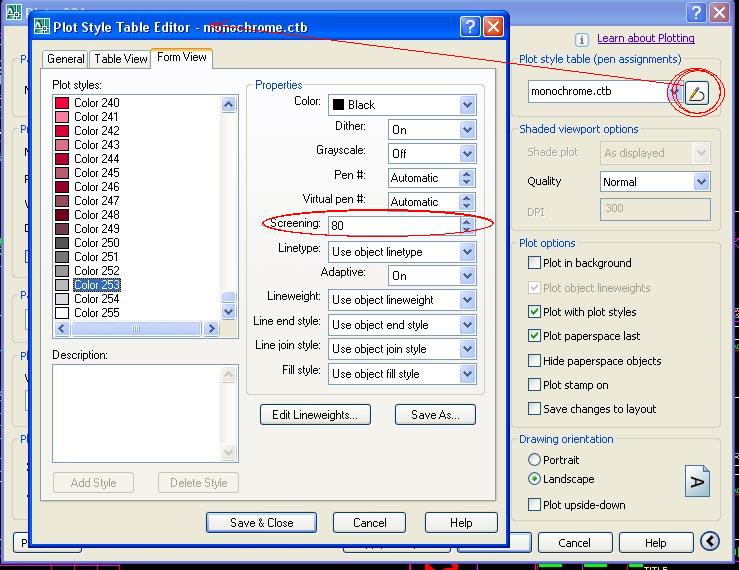
Task: Select the Color 240 swatch
Action: point(62,103)
